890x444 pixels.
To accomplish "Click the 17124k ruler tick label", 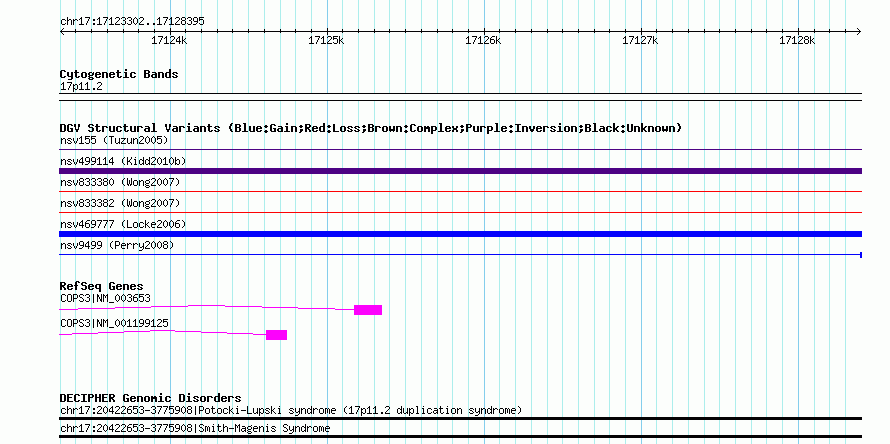I will pos(169,40).
